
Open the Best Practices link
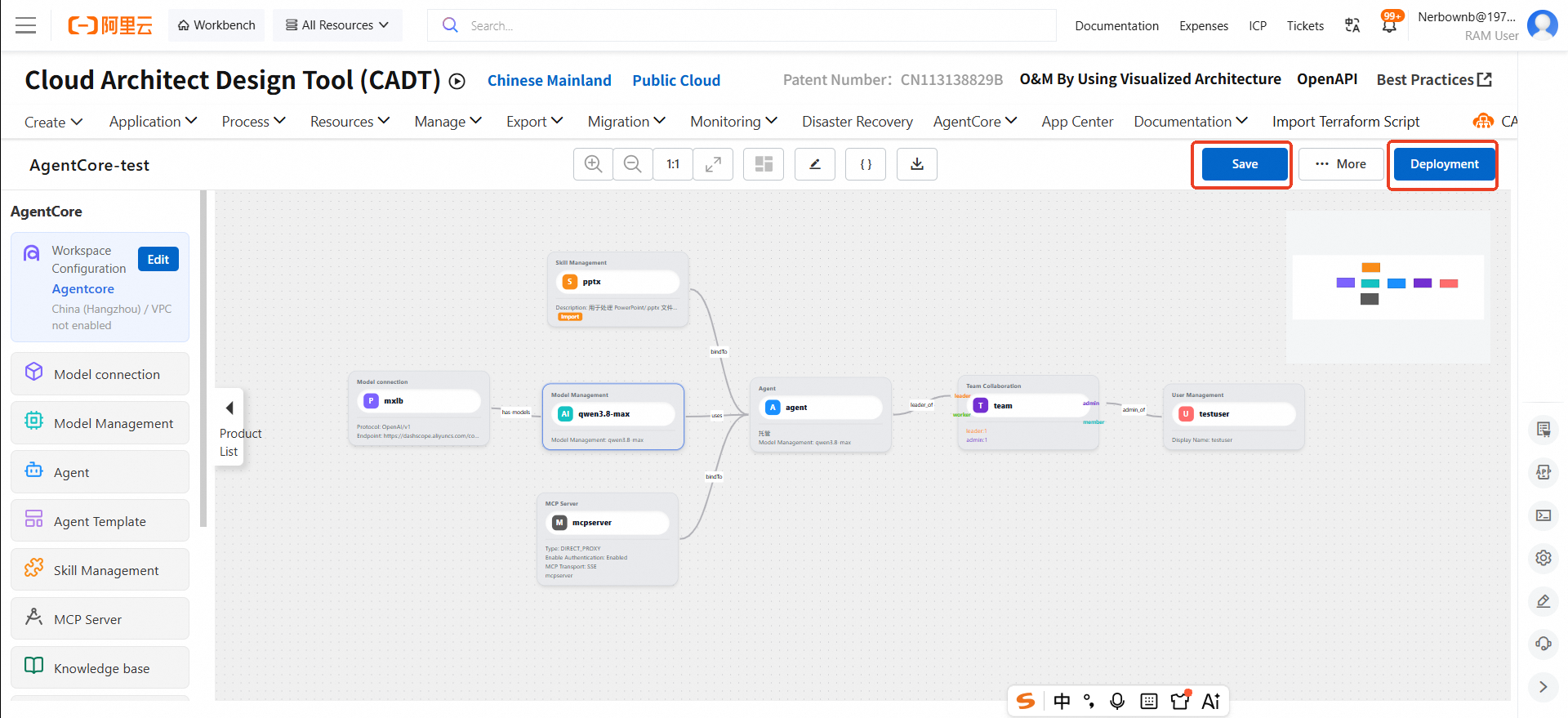pos(1434,79)
